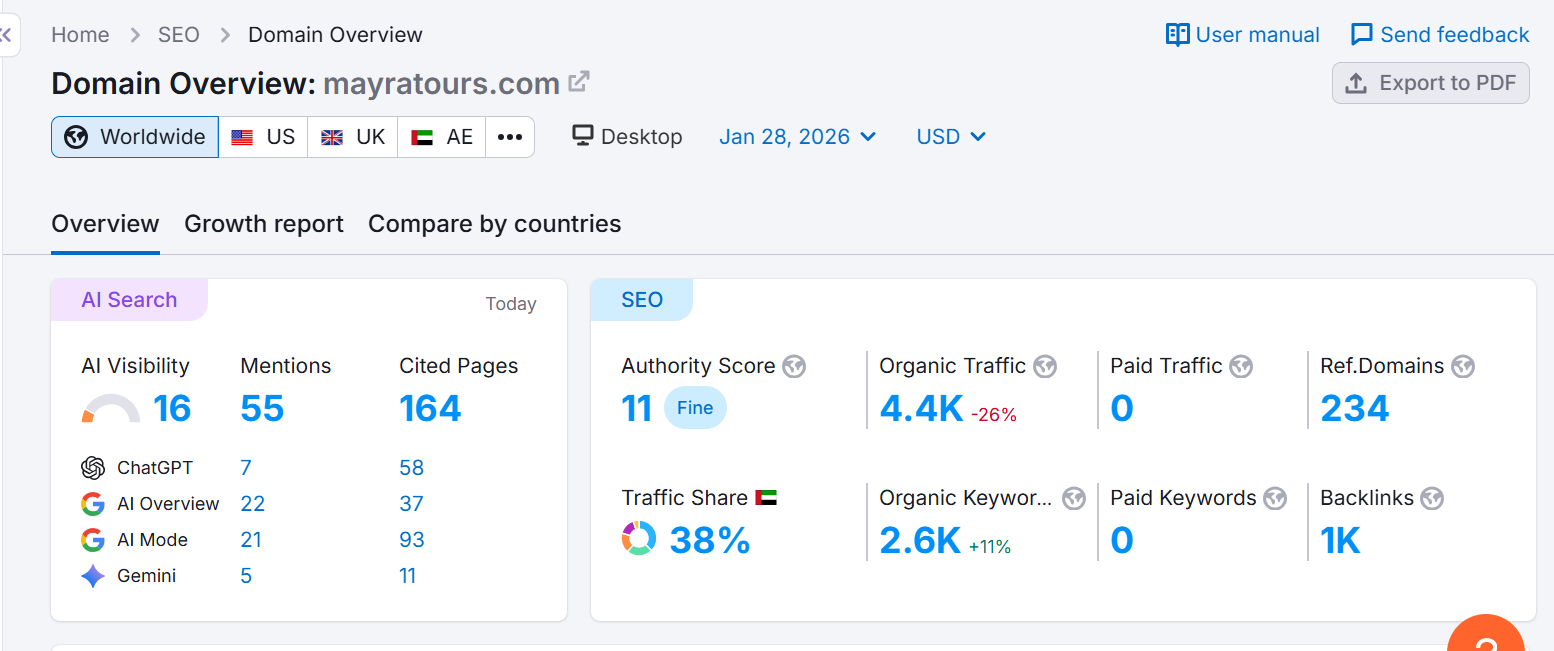This screenshot has height=651, width=1554.
Task: Click the Worldwide globe icon
Action: pos(75,136)
